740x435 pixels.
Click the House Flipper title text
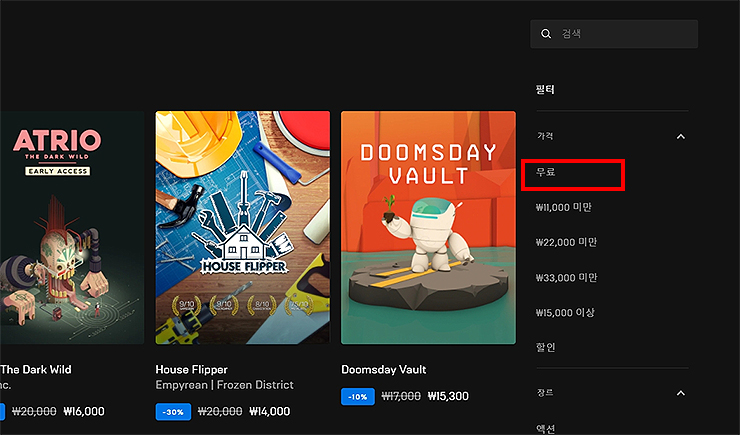pyautogui.click(x=192, y=369)
